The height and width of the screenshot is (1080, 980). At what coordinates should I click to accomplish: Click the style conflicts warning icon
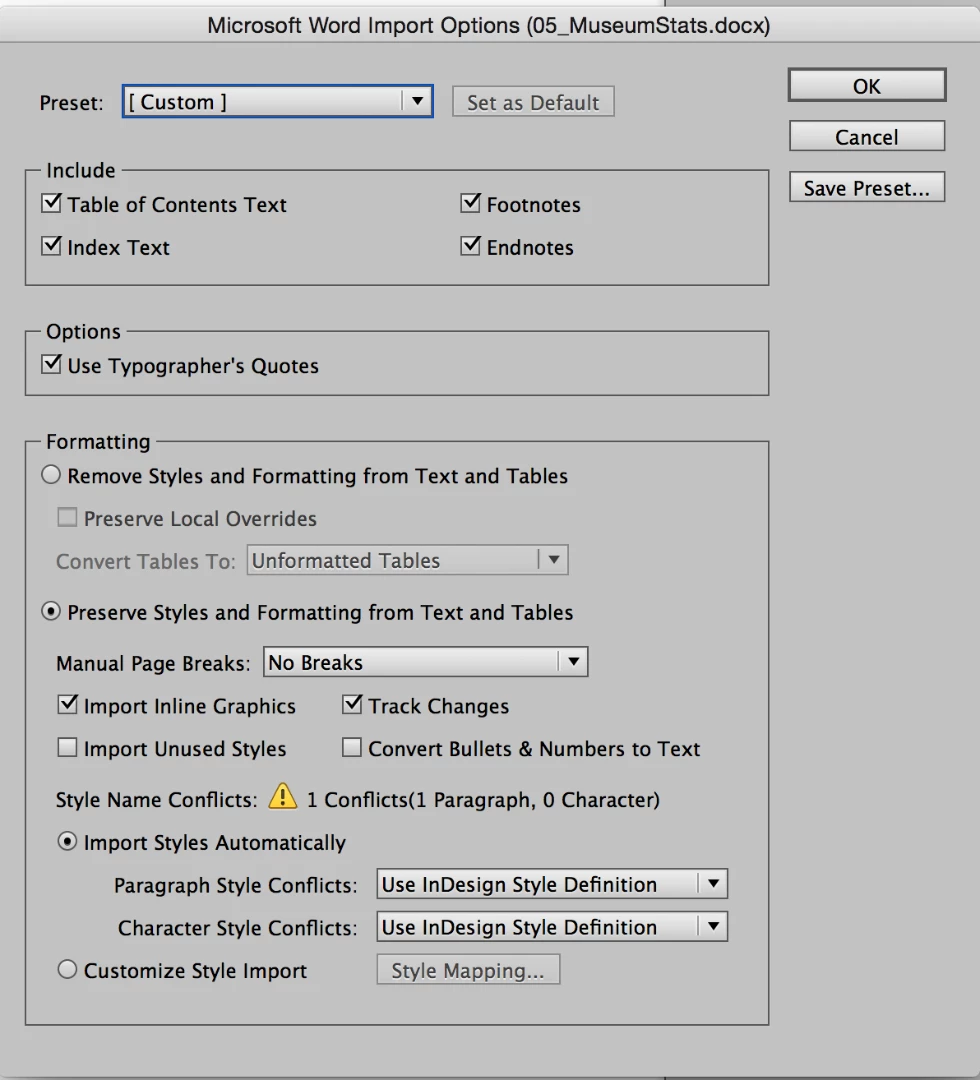click(282, 797)
